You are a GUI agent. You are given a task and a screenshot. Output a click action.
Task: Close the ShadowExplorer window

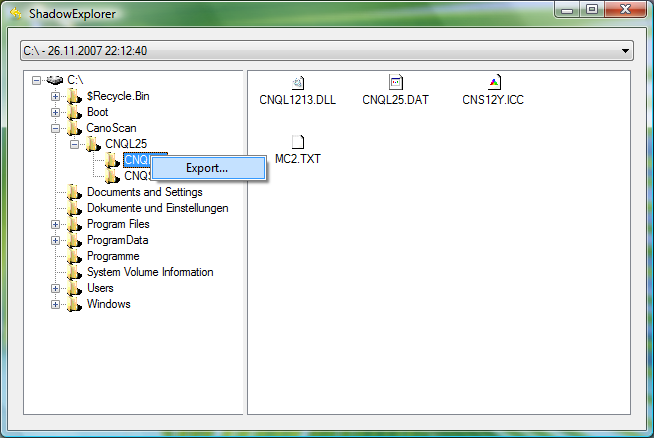point(625,10)
